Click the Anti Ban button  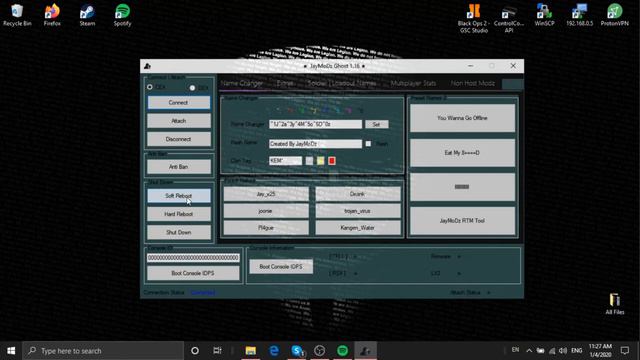[179, 167]
